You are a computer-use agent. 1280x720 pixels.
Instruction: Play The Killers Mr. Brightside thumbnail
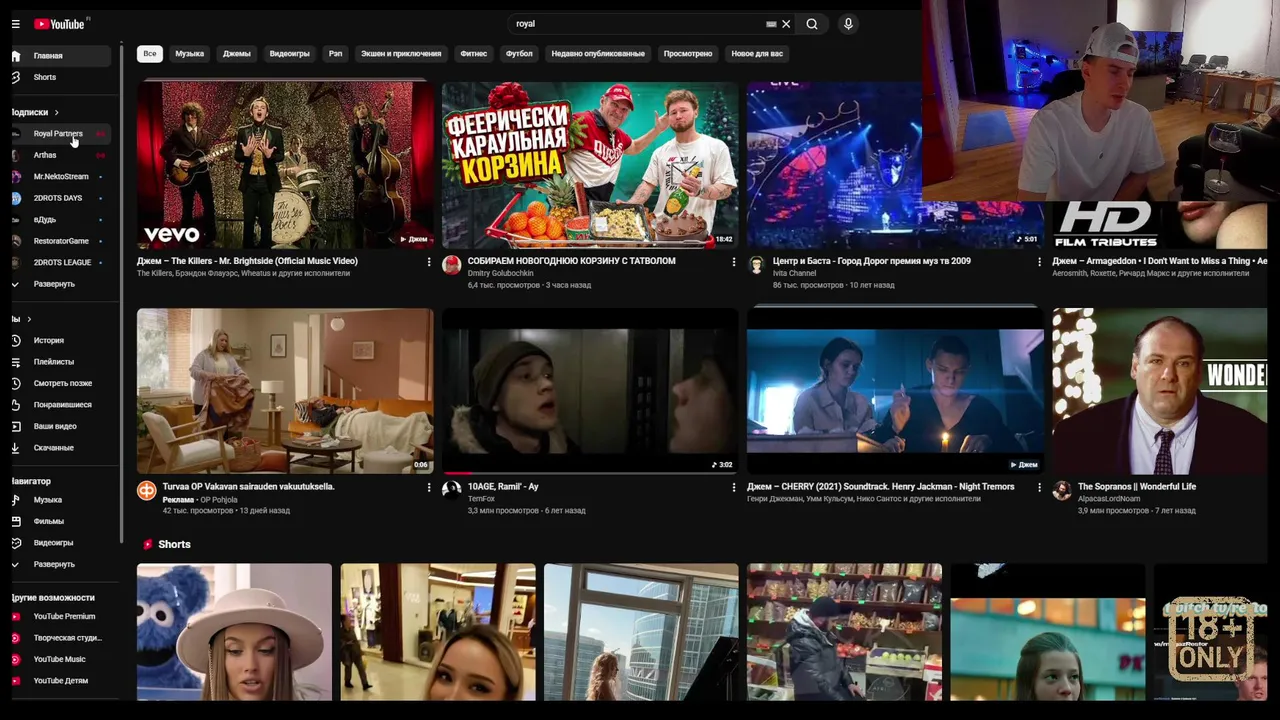pos(285,165)
